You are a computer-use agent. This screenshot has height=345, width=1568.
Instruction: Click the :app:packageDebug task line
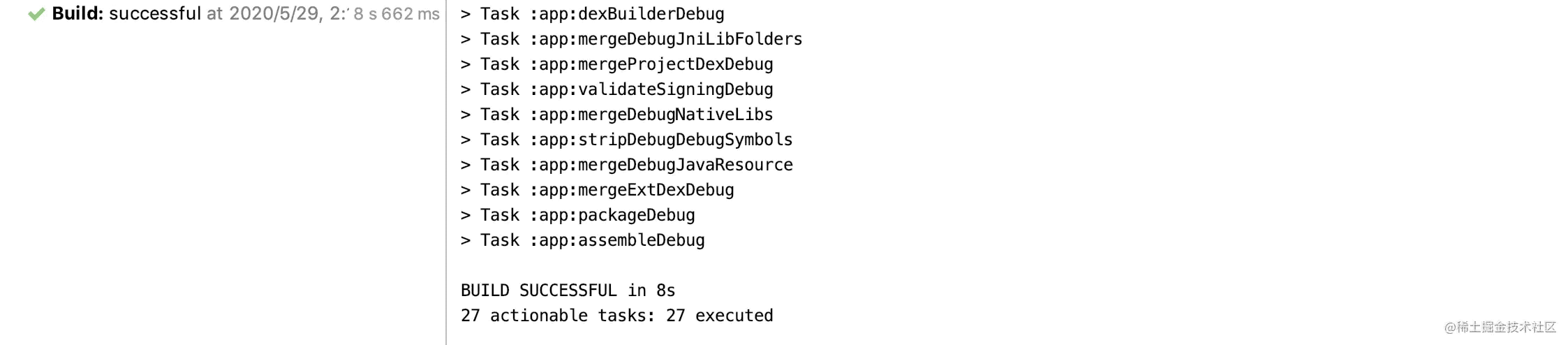pos(577,215)
